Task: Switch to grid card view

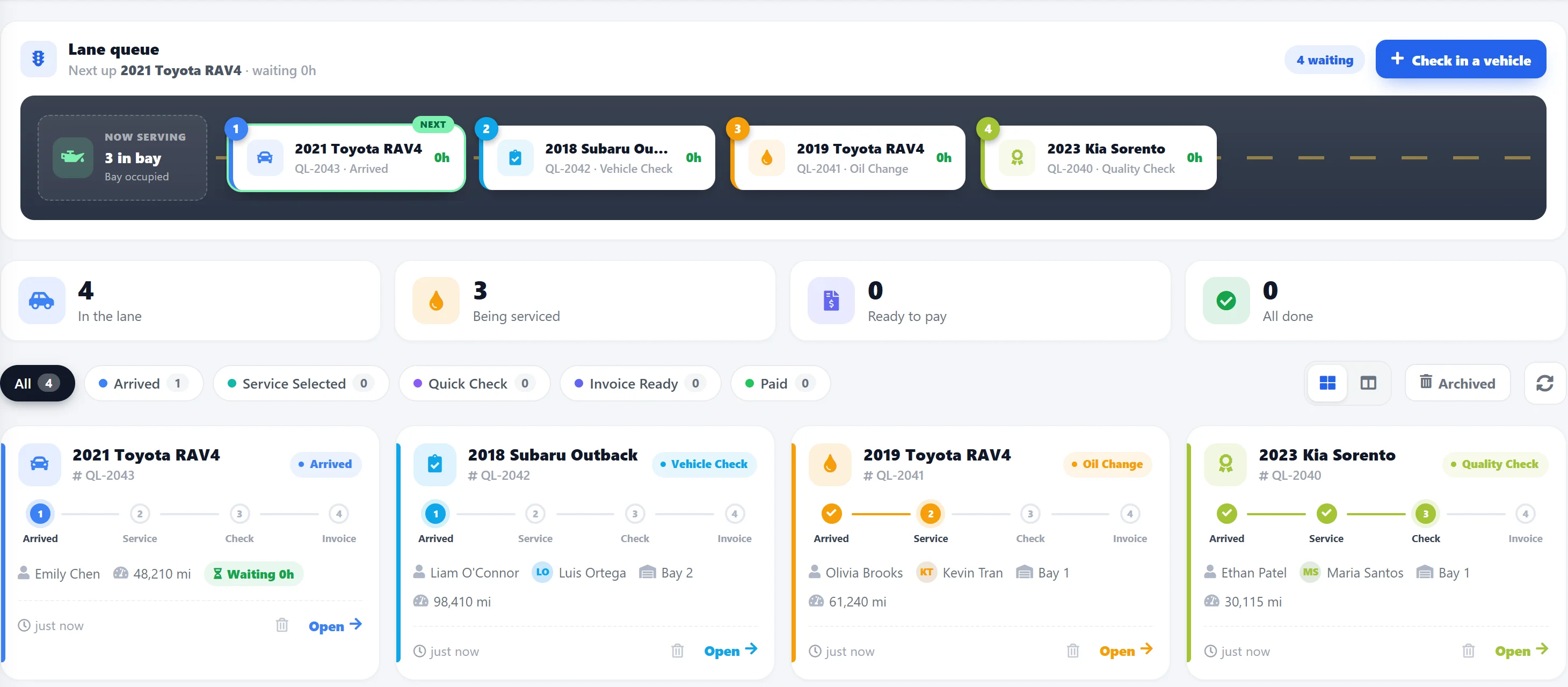Action: coord(1327,383)
